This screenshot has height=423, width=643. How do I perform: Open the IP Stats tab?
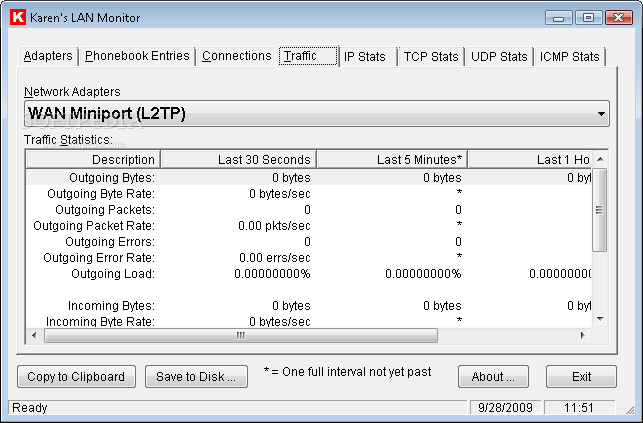367,57
